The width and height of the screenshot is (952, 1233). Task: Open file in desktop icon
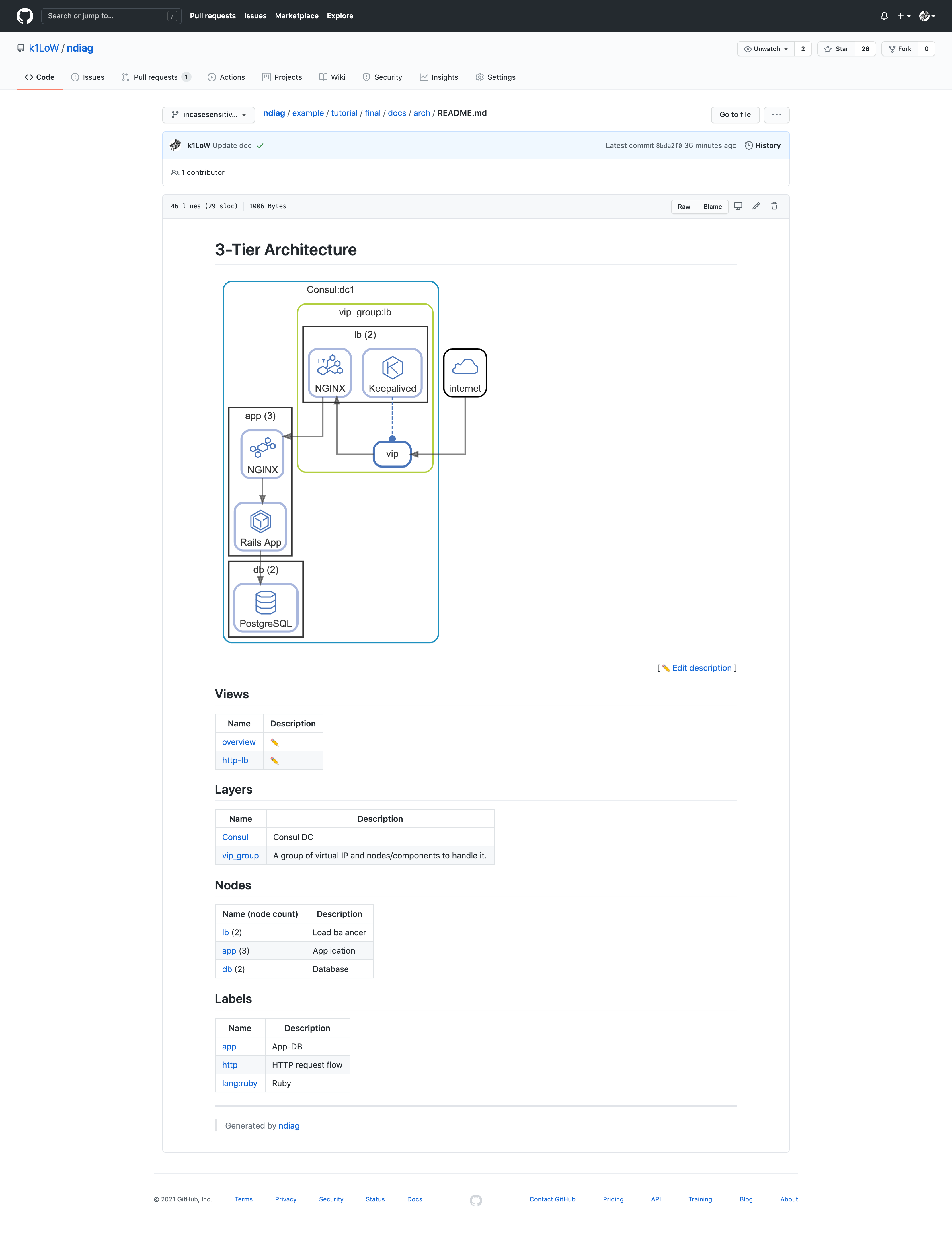(x=738, y=206)
